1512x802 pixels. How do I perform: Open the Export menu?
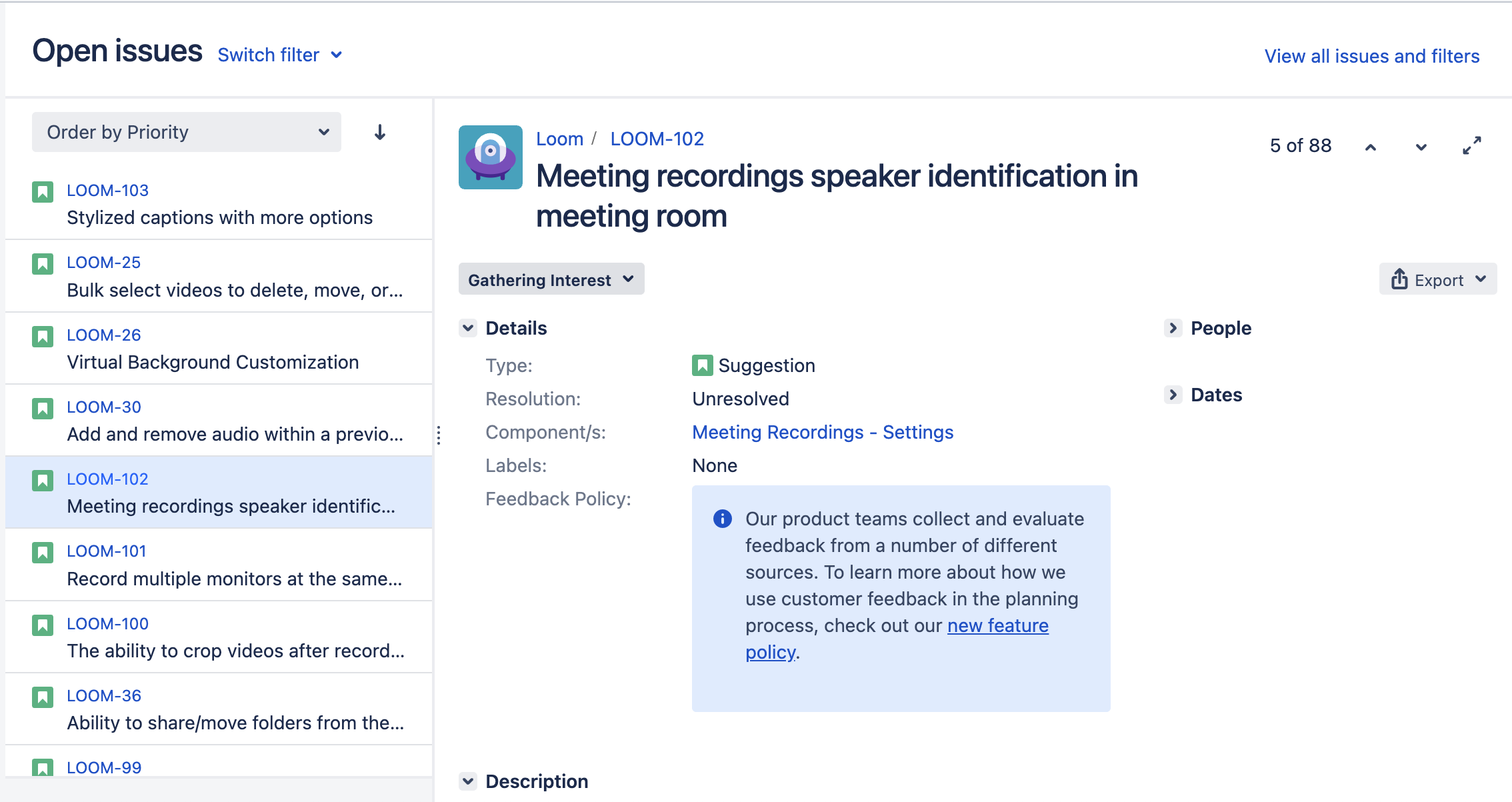coord(1438,279)
